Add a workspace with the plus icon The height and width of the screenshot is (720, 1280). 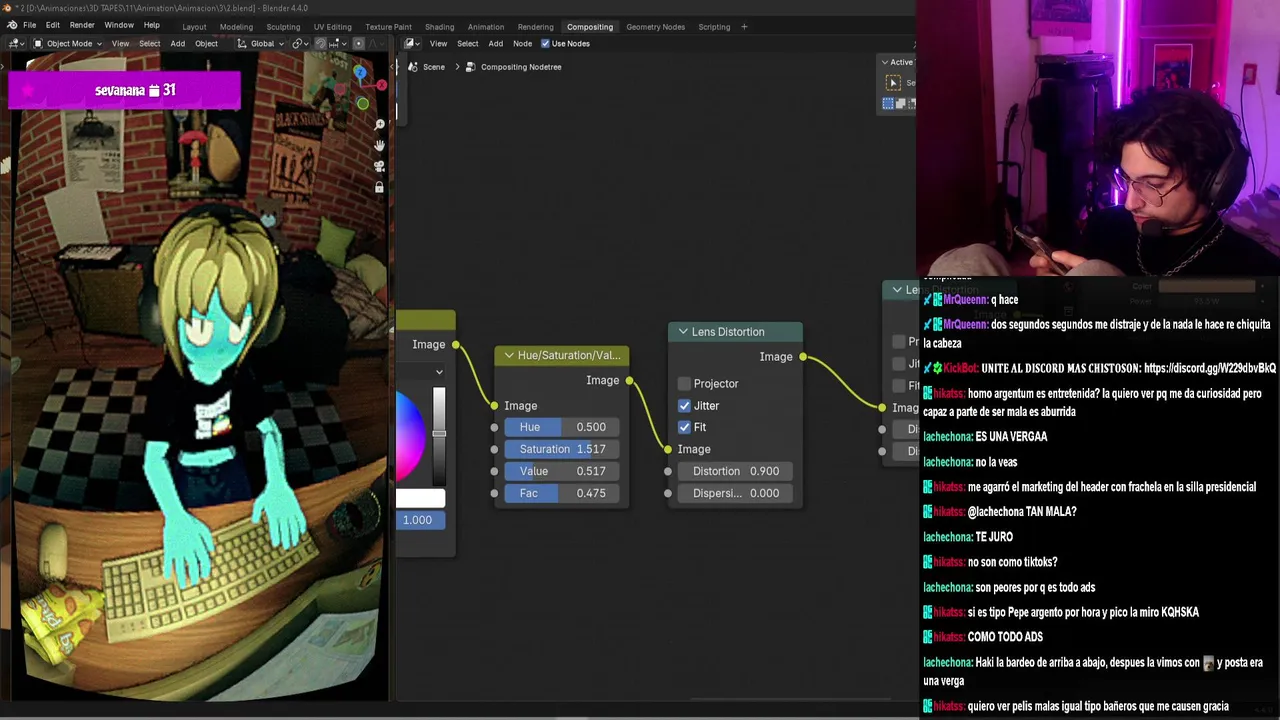click(744, 27)
